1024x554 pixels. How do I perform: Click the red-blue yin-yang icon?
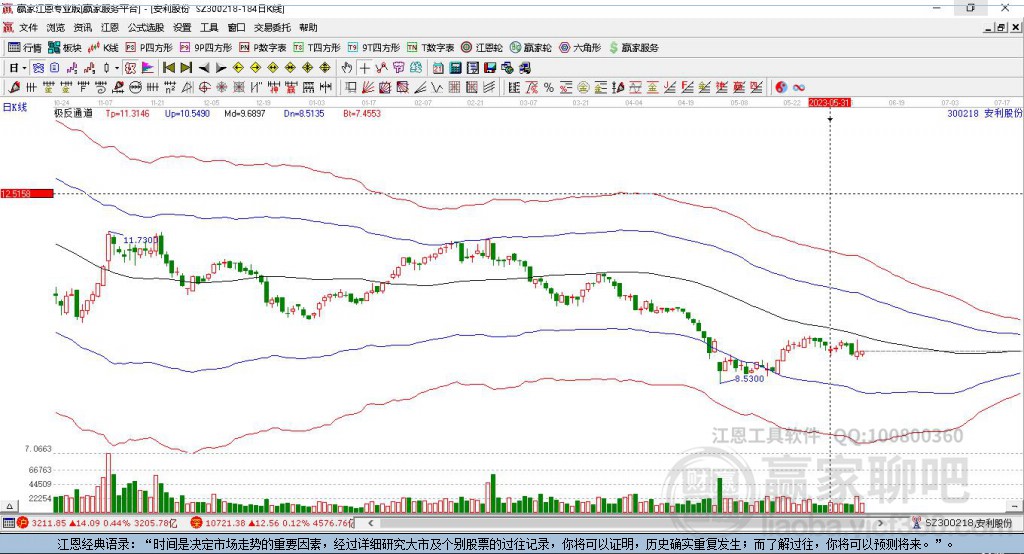point(781,88)
